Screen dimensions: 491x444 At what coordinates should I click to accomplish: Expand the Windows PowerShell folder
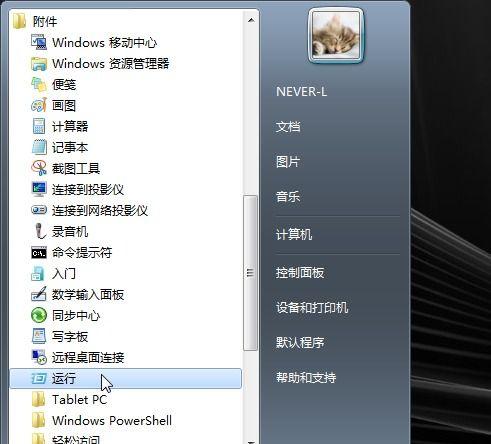pyautogui.click(x=102, y=420)
